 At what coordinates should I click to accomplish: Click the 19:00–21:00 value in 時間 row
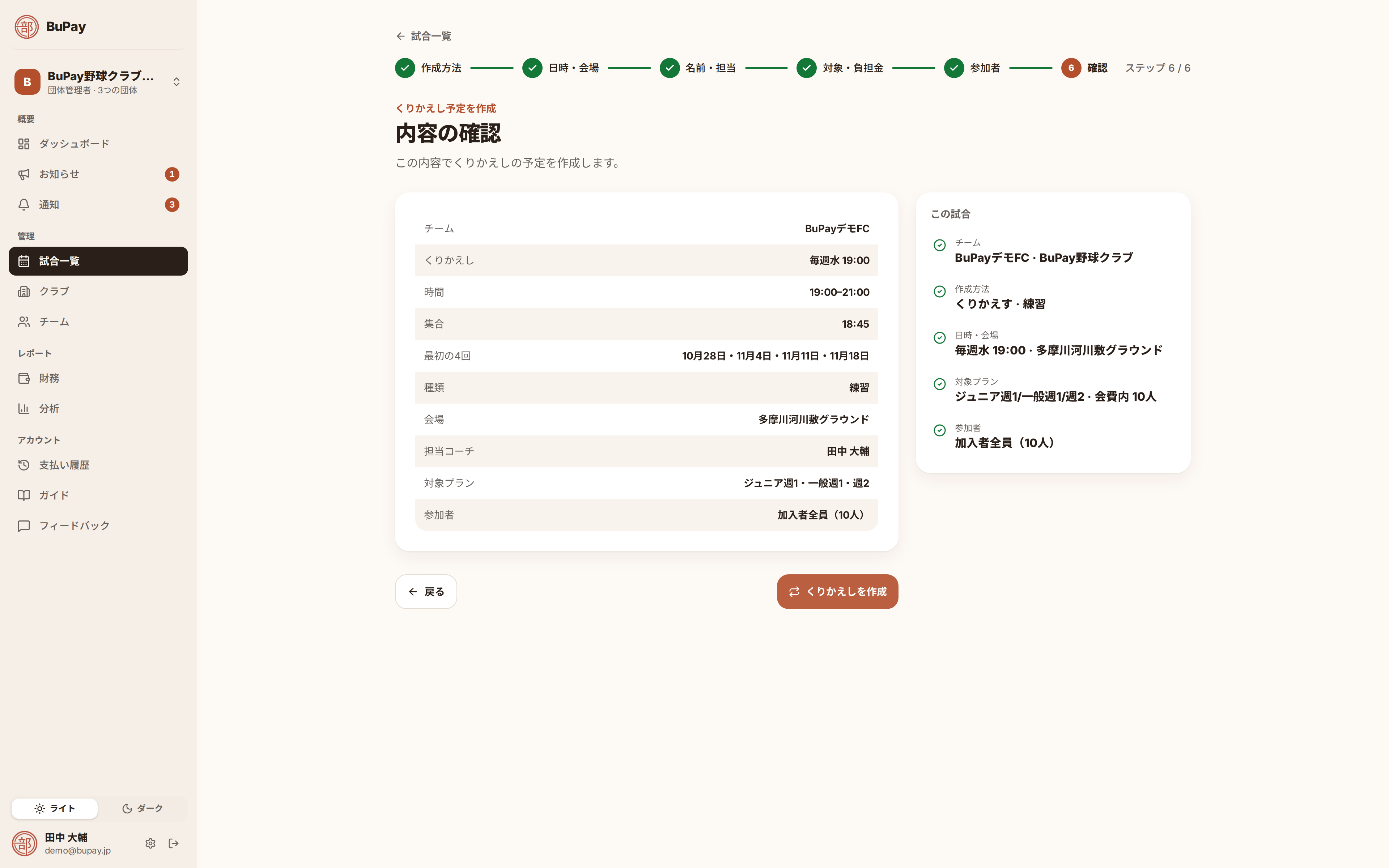click(839, 292)
